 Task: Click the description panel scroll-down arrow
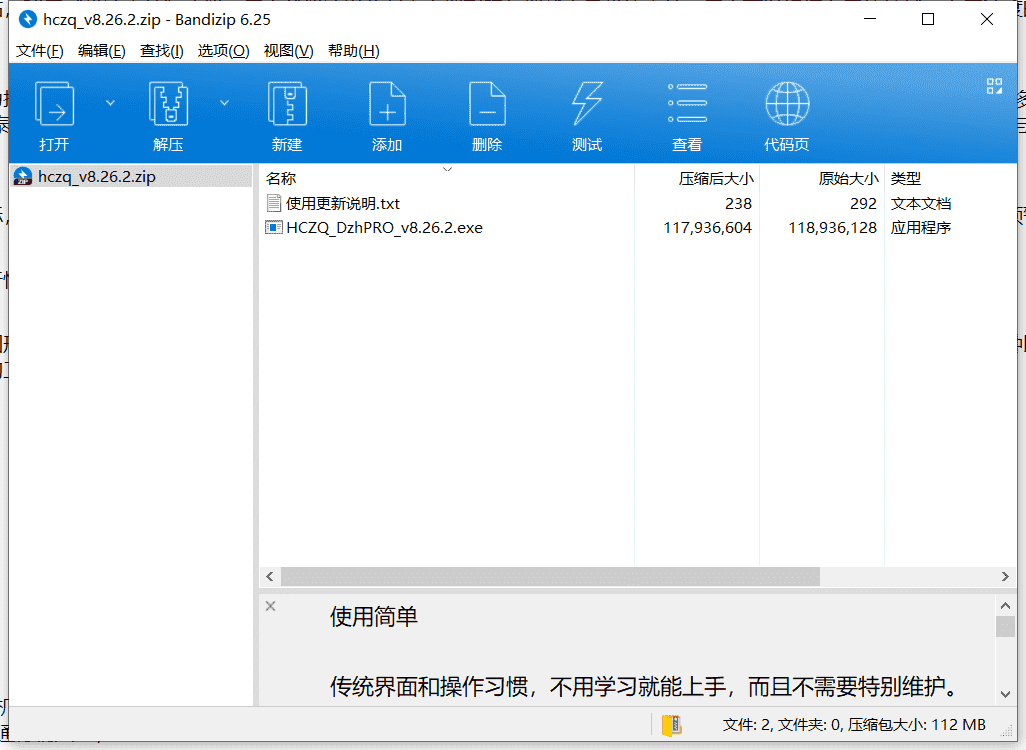point(1006,694)
